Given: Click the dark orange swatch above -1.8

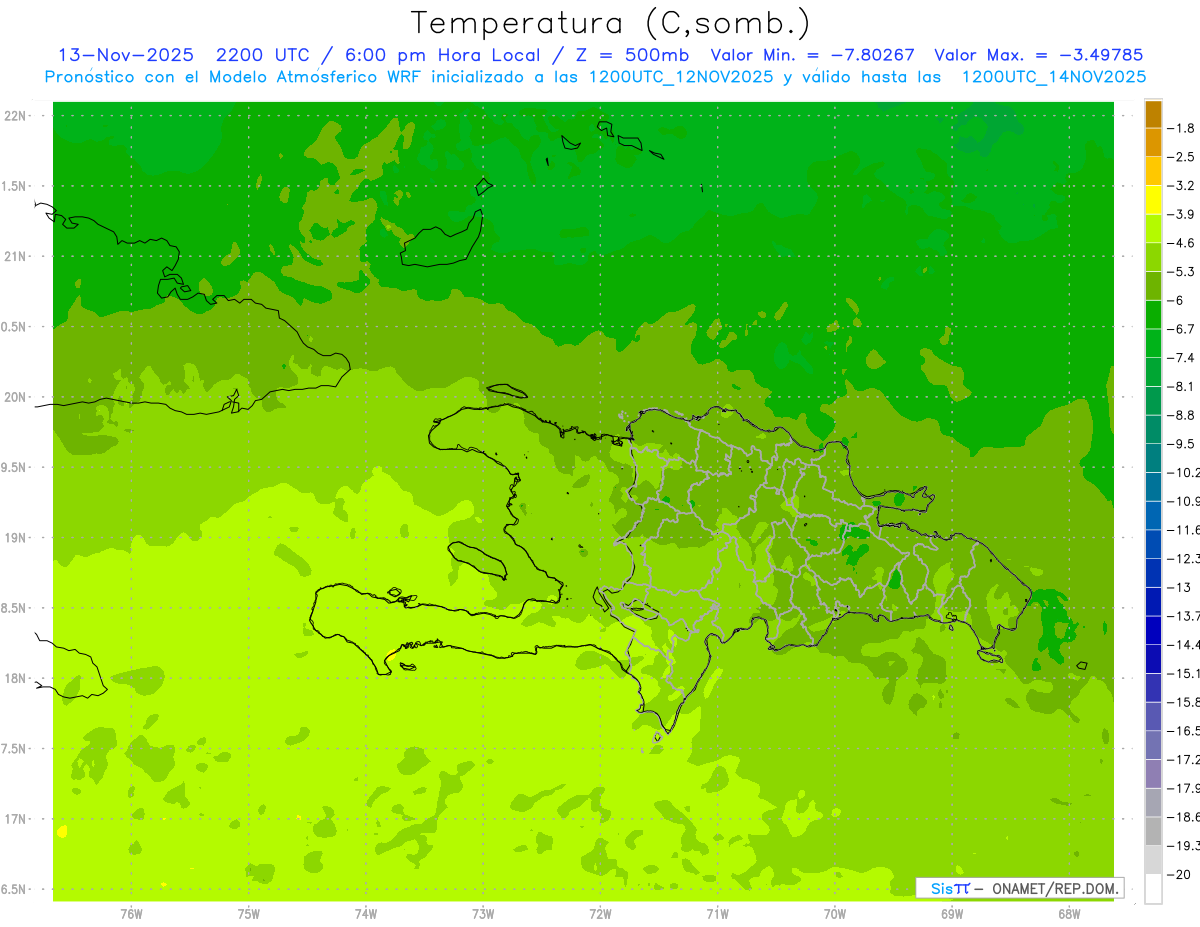Looking at the screenshot, I should tap(1153, 114).
